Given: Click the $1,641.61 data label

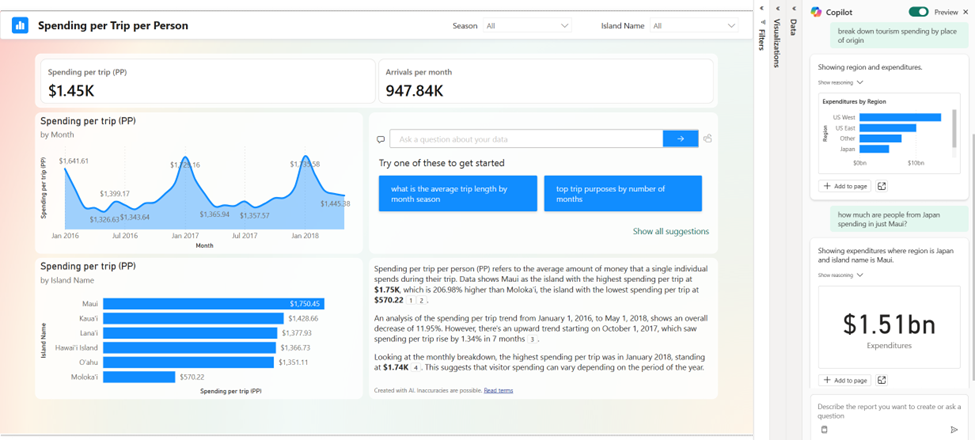Looking at the screenshot, I should [73, 161].
